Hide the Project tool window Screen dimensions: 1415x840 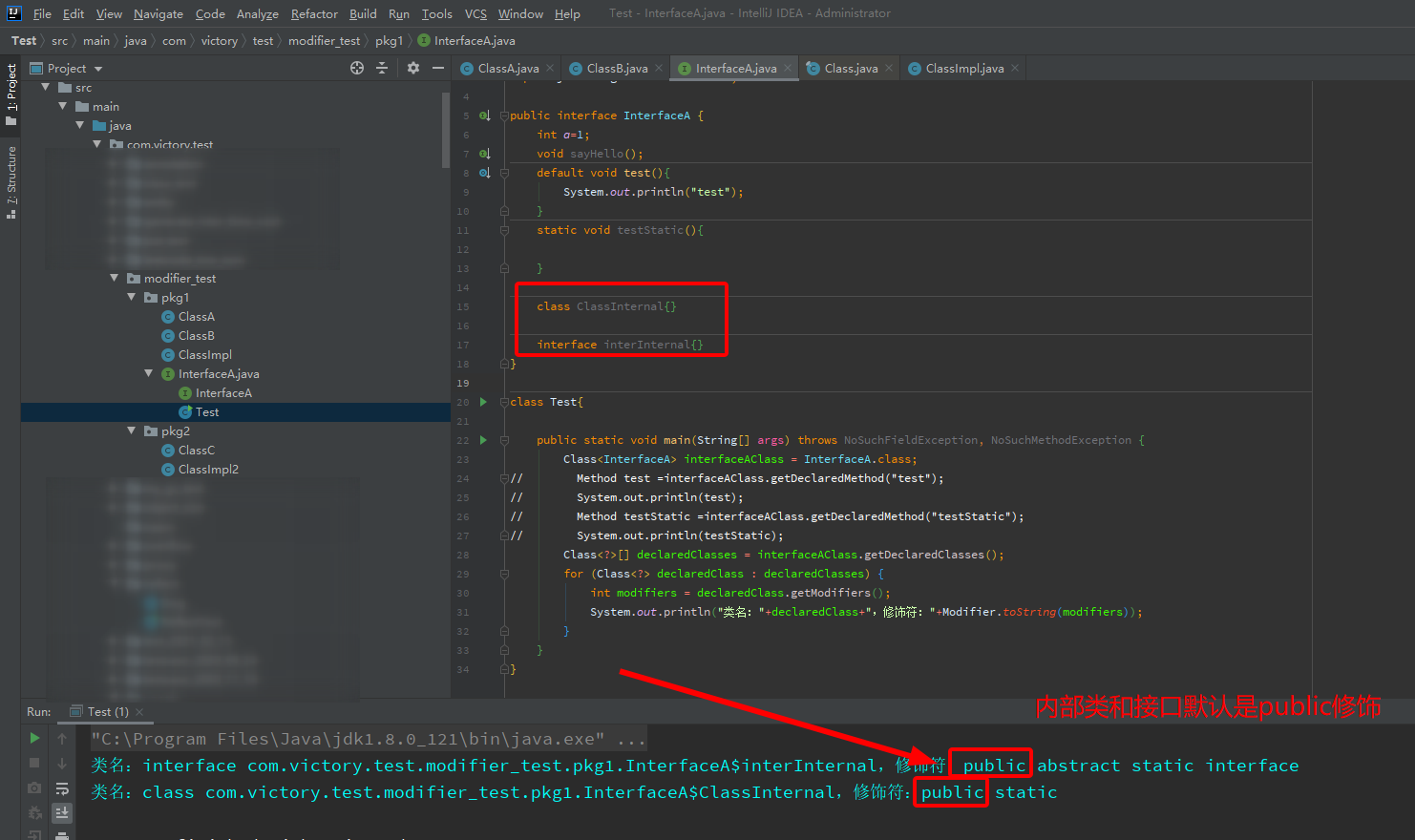[438, 68]
